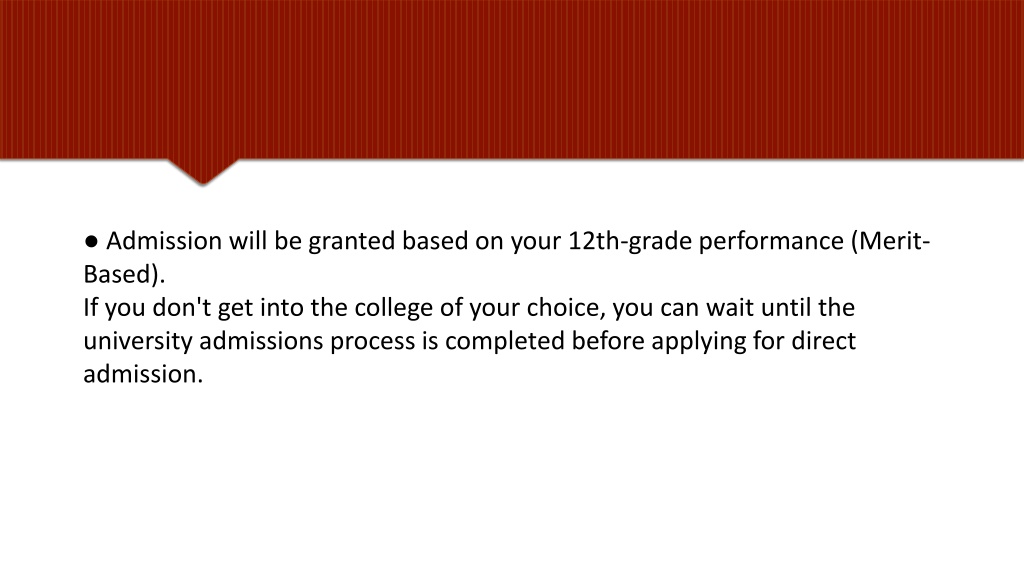Click the word "Admission" in first line
The width and height of the screenshot is (1024, 576).
(x=164, y=241)
